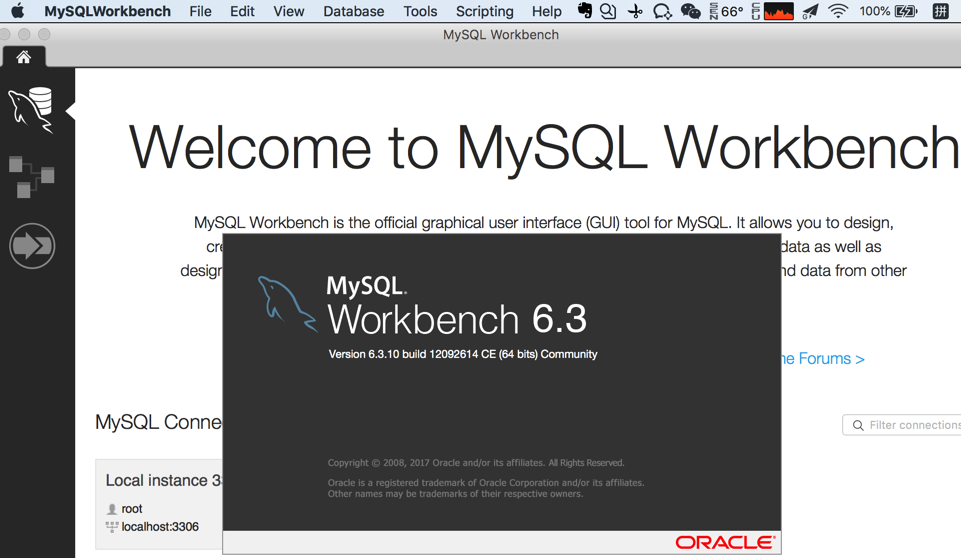Click the MySQL Workbench window title
Image resolution: width=961 pixels, height=558 pixels.
501,35
